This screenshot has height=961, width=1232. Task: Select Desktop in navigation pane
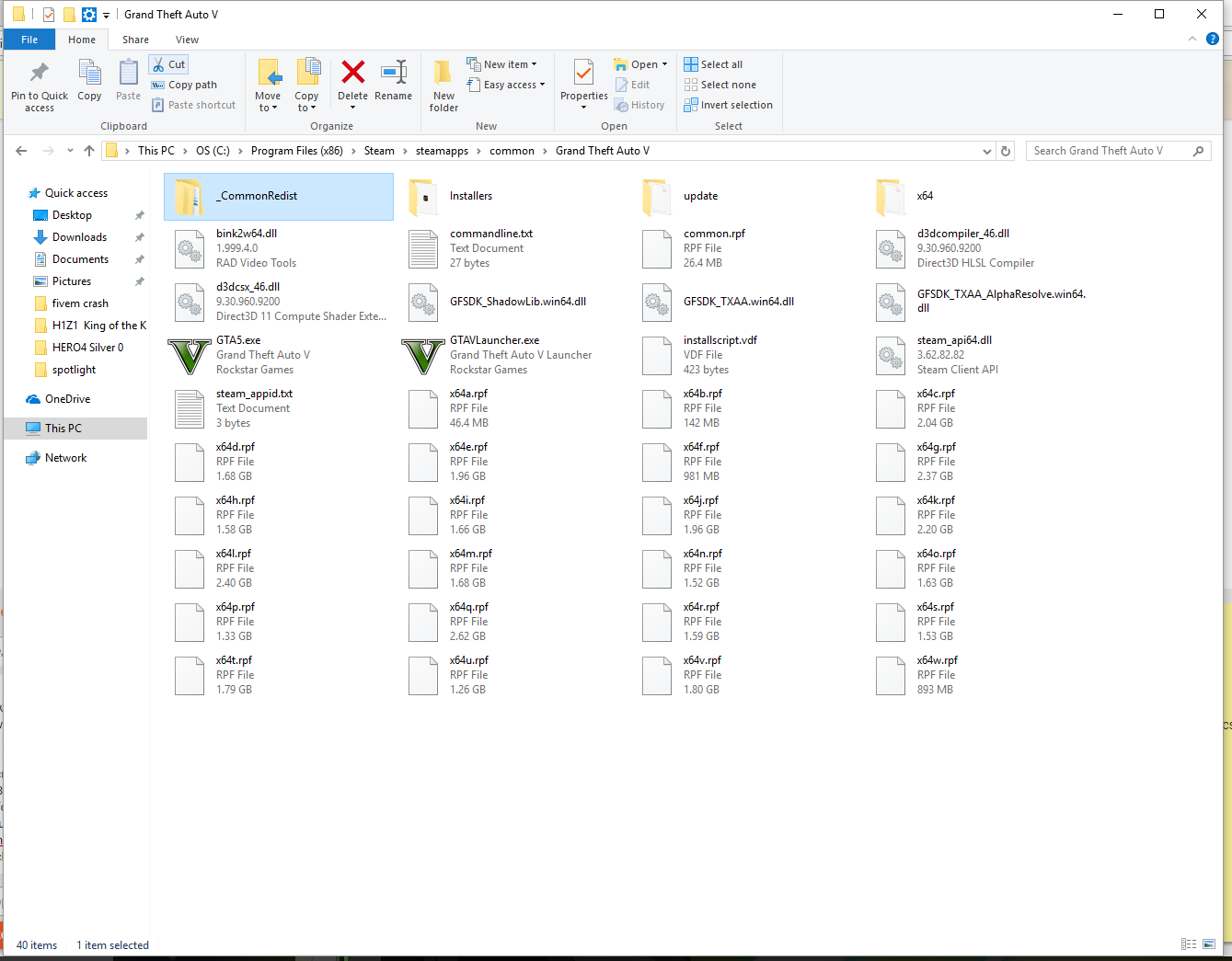tap(72, 215)
